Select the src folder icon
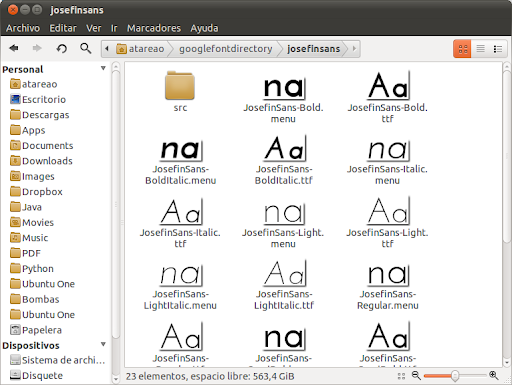512x385 pixels. click(x=180, y=85)
